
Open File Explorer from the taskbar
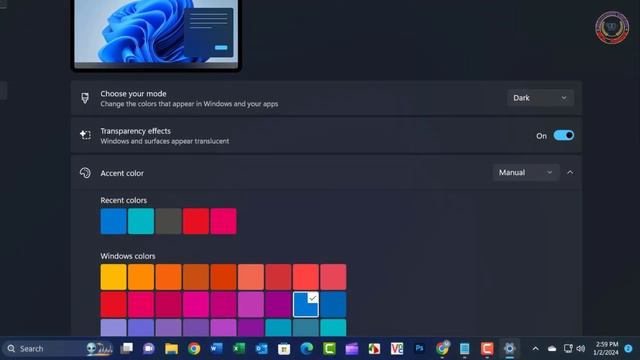tap(171, 349)
